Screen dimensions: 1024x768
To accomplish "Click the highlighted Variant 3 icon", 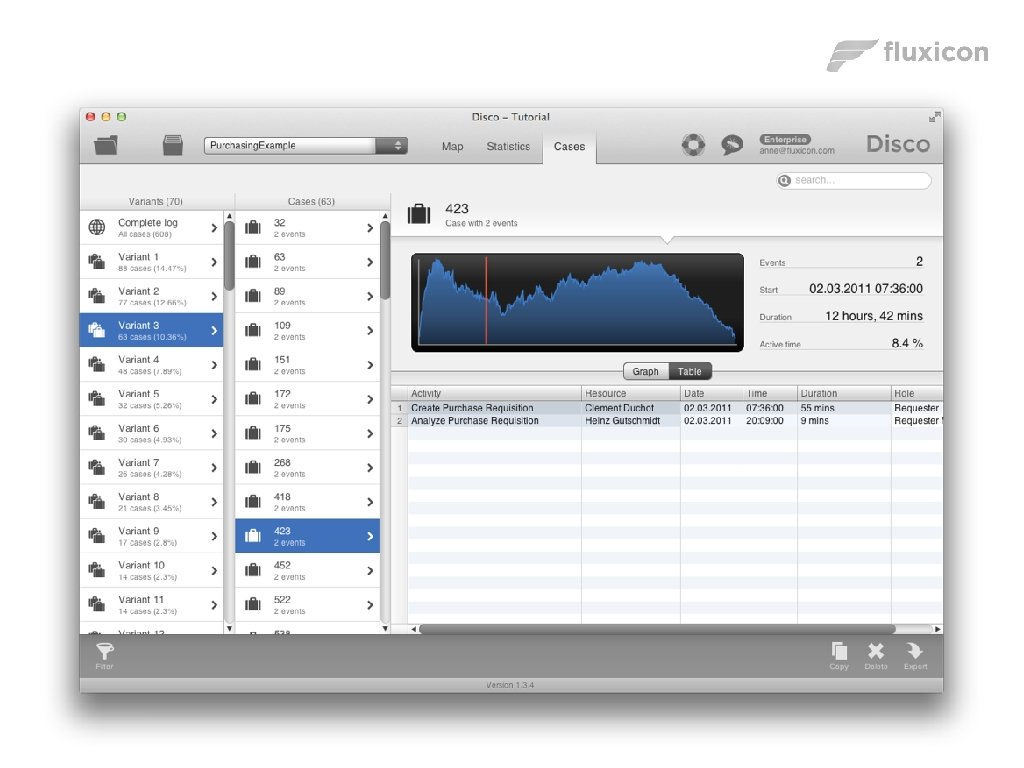I will click(x=97, y=330).
